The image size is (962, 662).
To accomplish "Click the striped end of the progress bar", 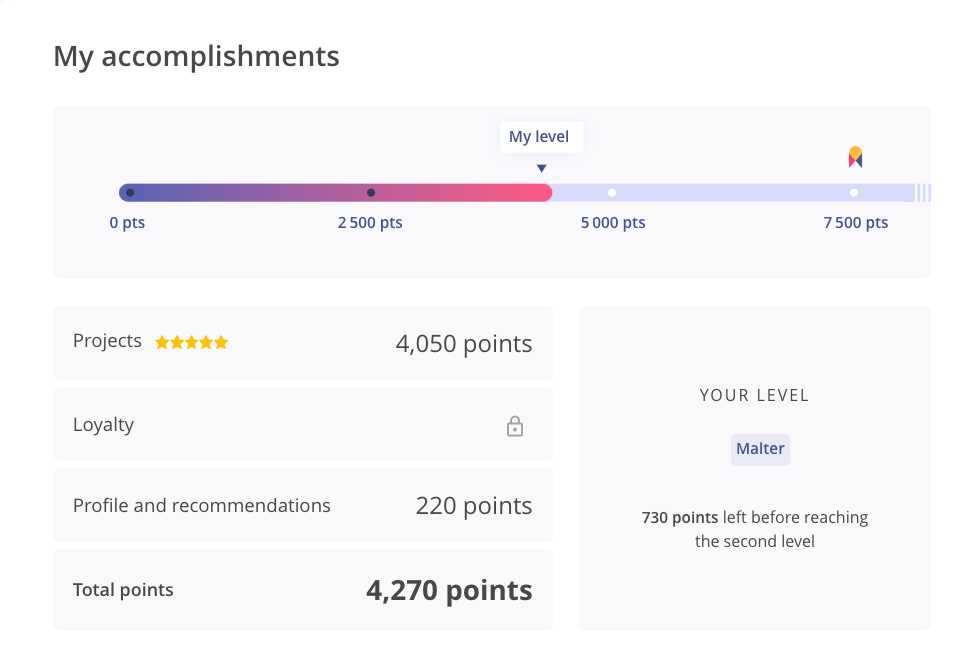I will (x=924, y=193).
